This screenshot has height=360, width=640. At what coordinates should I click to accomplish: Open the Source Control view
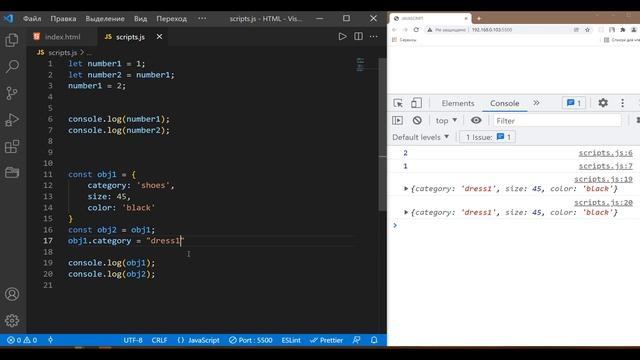12,93
